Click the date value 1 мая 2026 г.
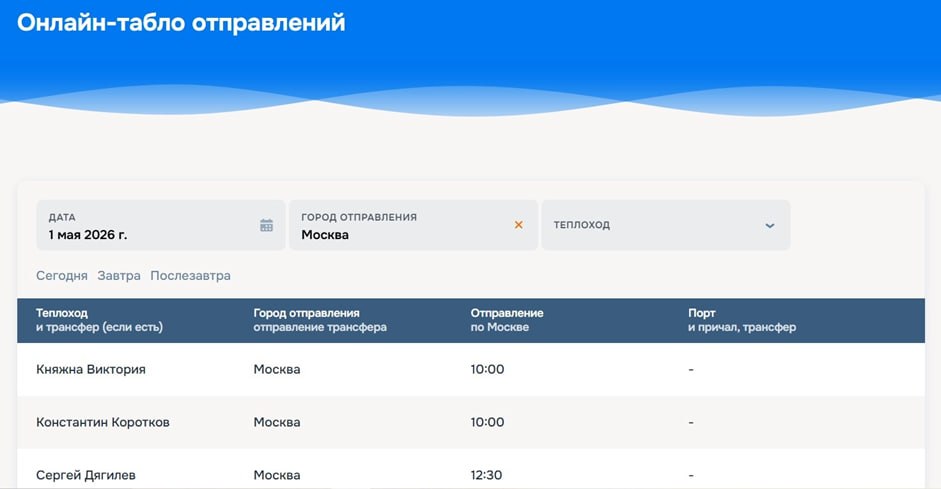Image resolution: width=941 pixels, height=489 pixels. (x=88, y=235)
